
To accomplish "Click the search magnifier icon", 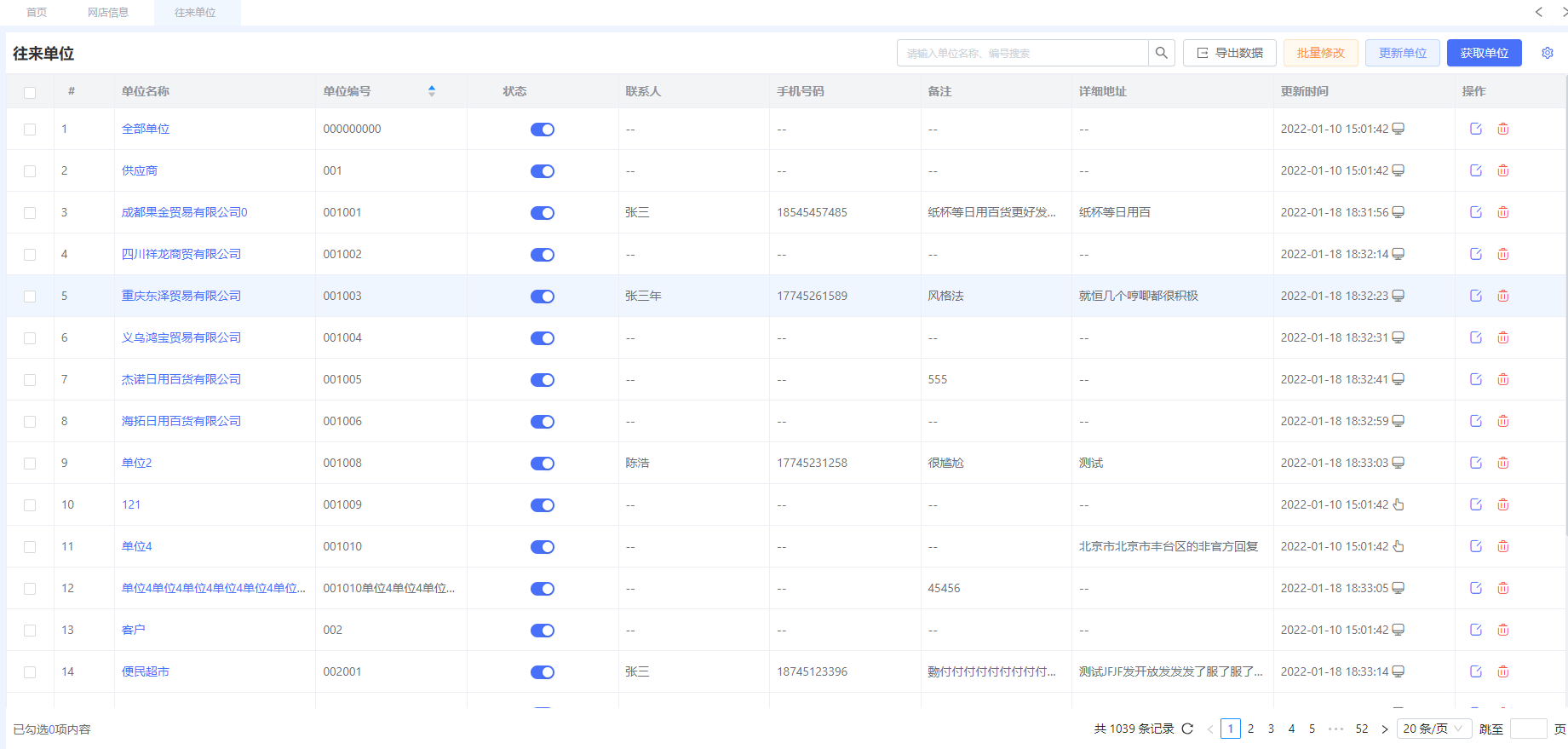I will pos(1161,53).
